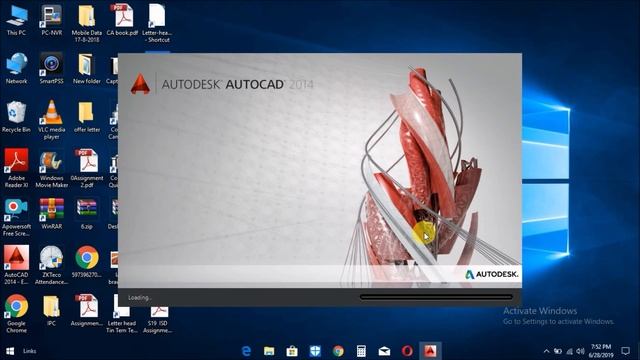640x360 pixels.
Task: Open the network status tray icon
Action: point(569,351)
